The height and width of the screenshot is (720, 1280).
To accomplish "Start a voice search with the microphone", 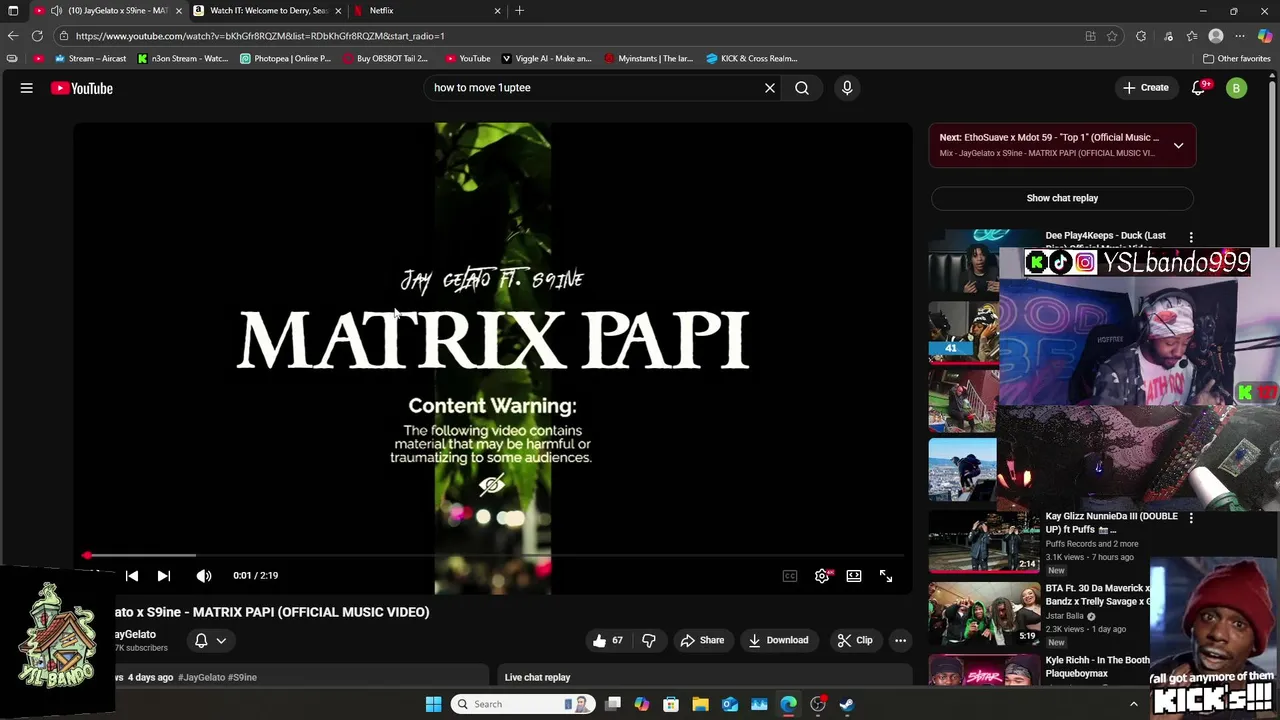I will [x=847, y=88].
